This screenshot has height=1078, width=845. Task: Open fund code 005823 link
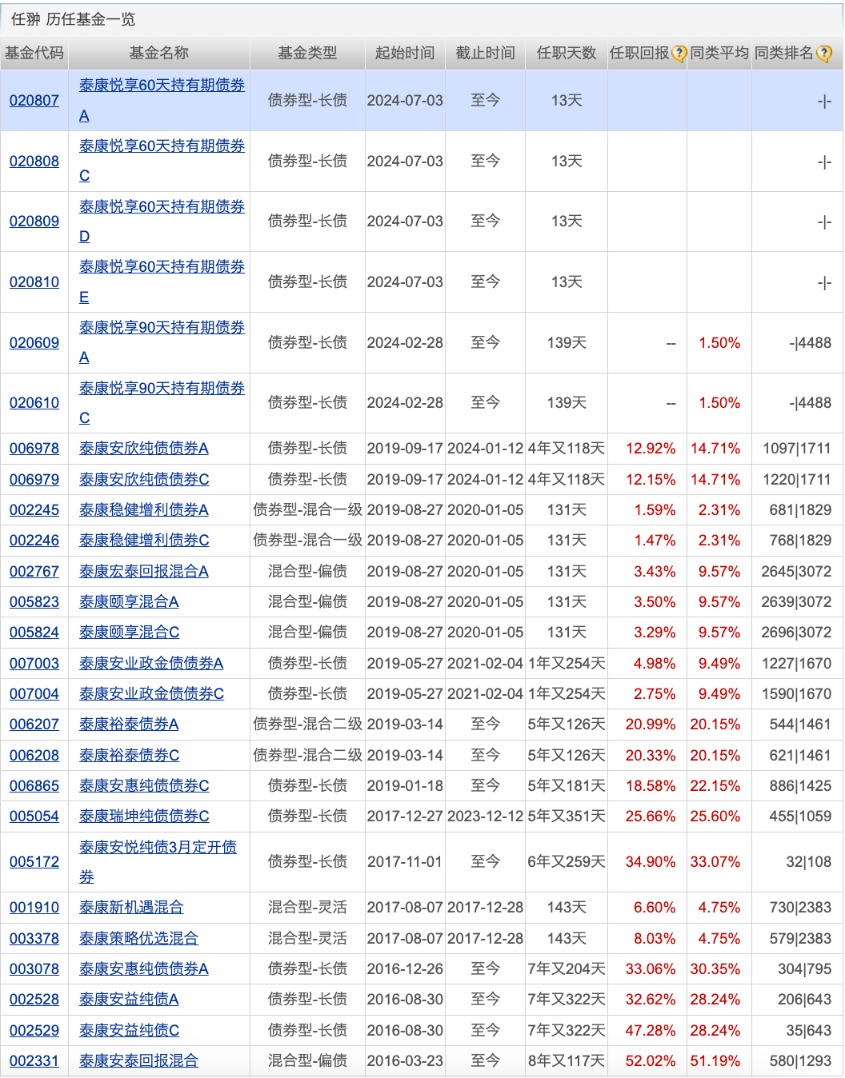(x=34, y=602)
